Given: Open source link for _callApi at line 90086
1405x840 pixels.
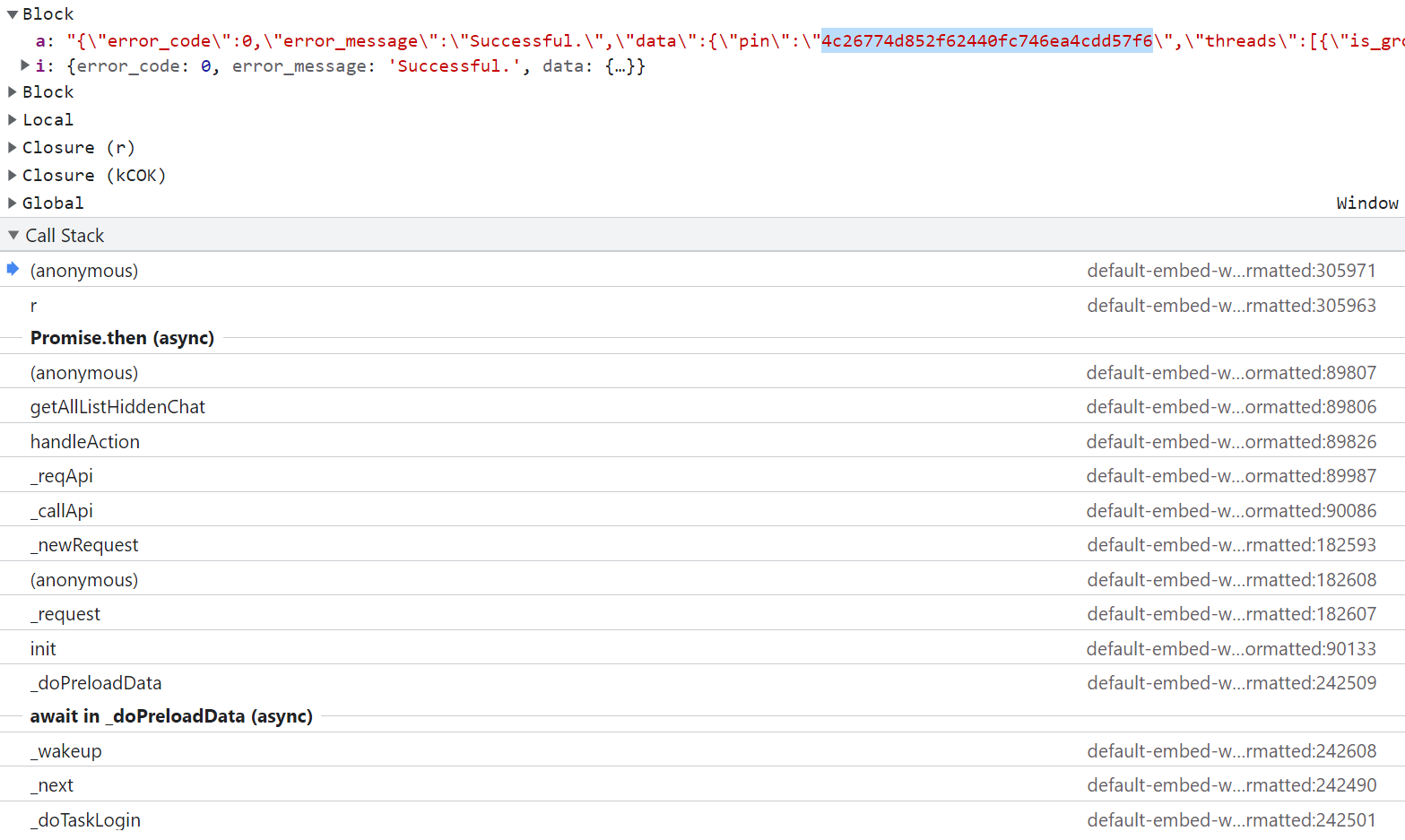Looking at the screenshot, I should click(x=1231, y=511).
